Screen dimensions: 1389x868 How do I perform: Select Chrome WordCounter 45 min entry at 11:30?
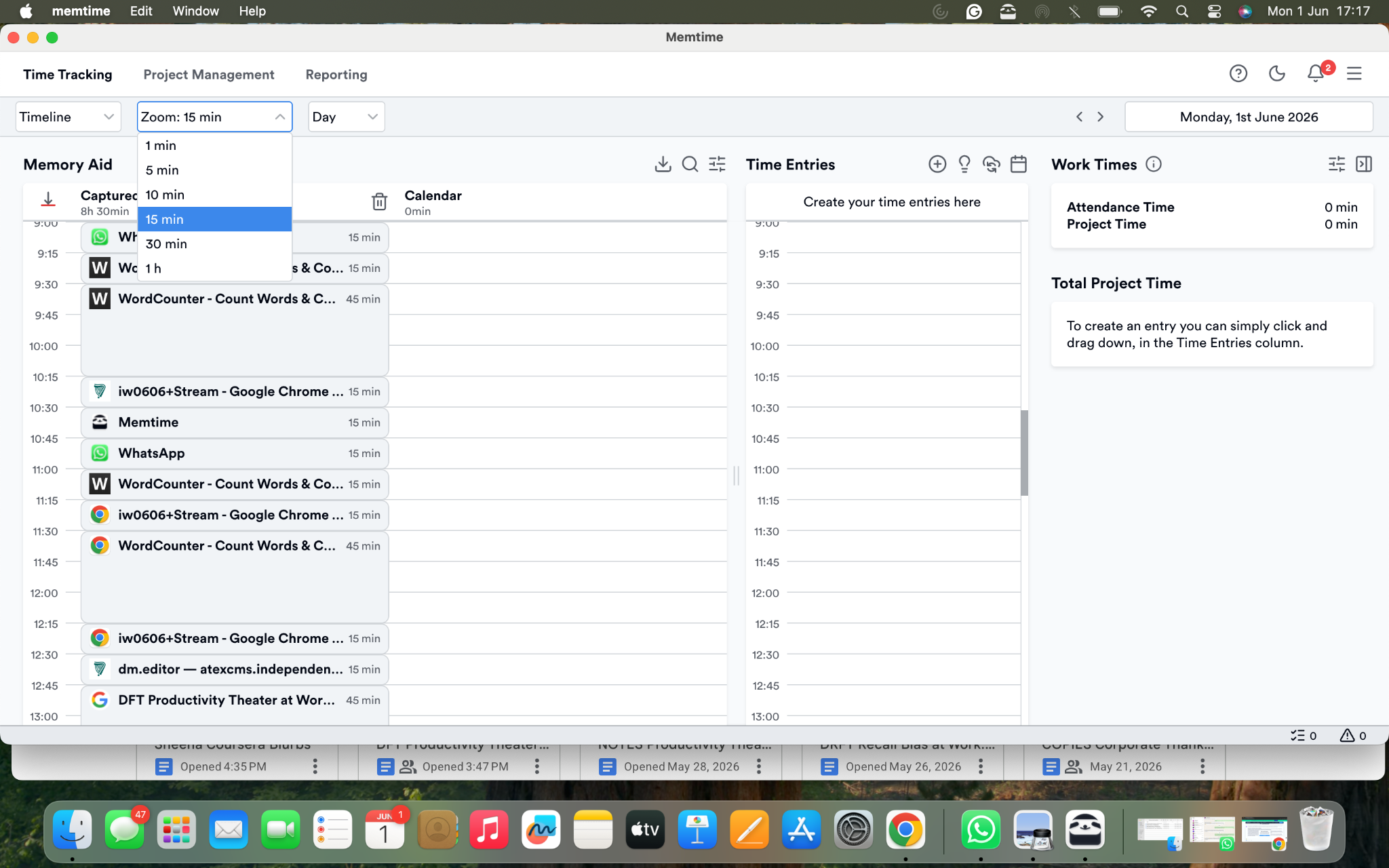(235, 577)
